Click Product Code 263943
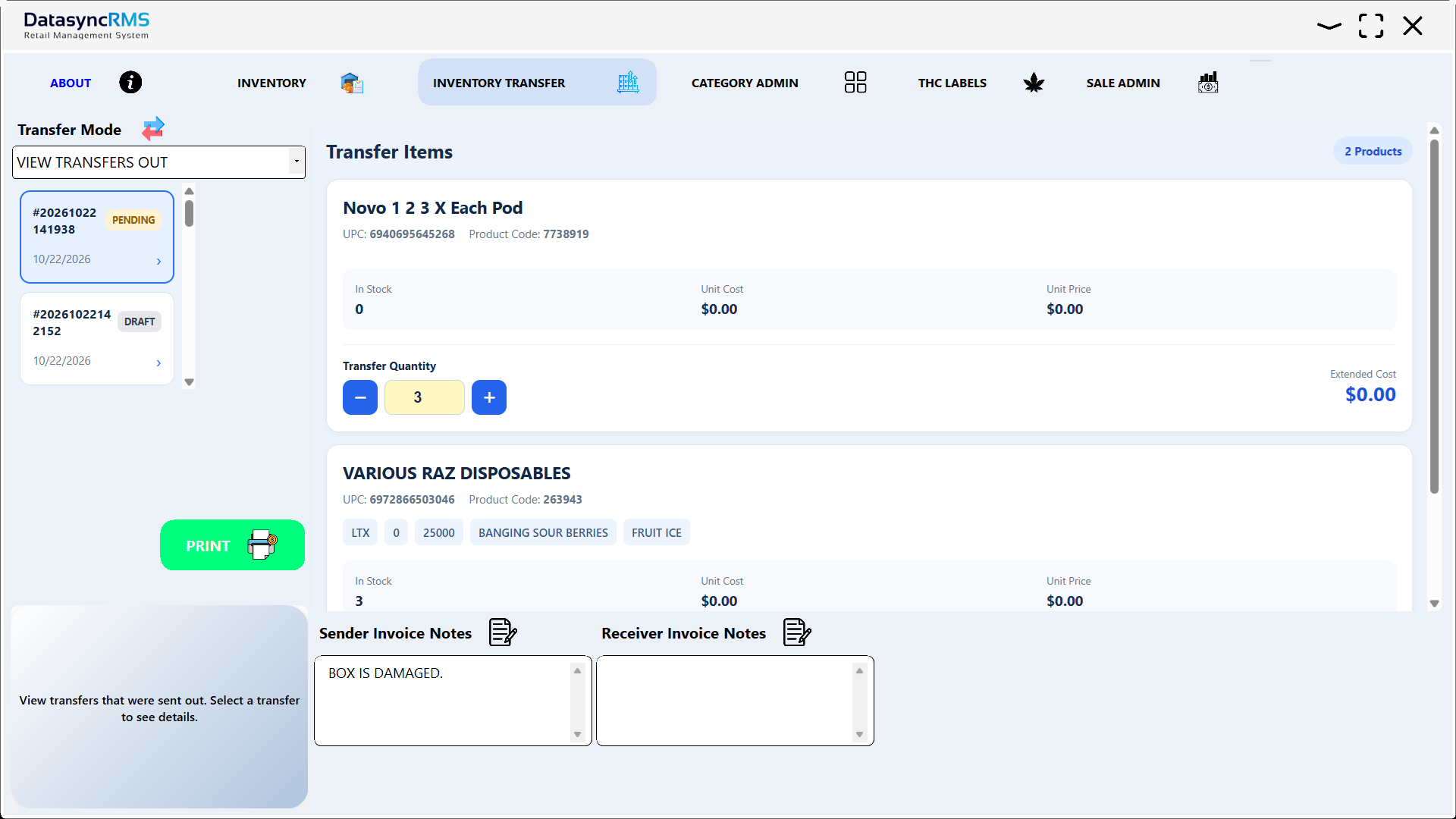 click(526, 499)
